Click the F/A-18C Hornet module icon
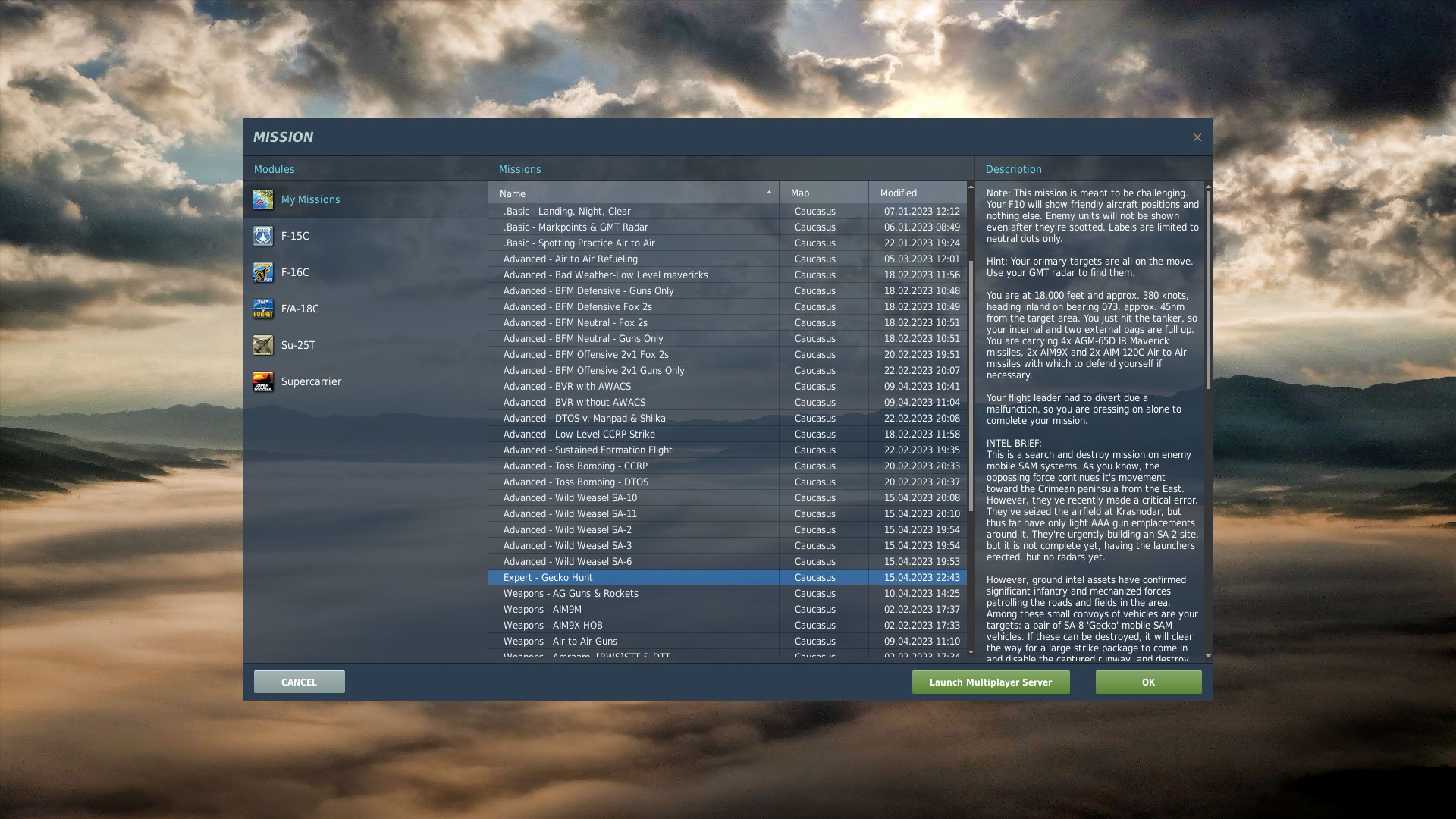The image size is (1456, 819). (263, 309)
